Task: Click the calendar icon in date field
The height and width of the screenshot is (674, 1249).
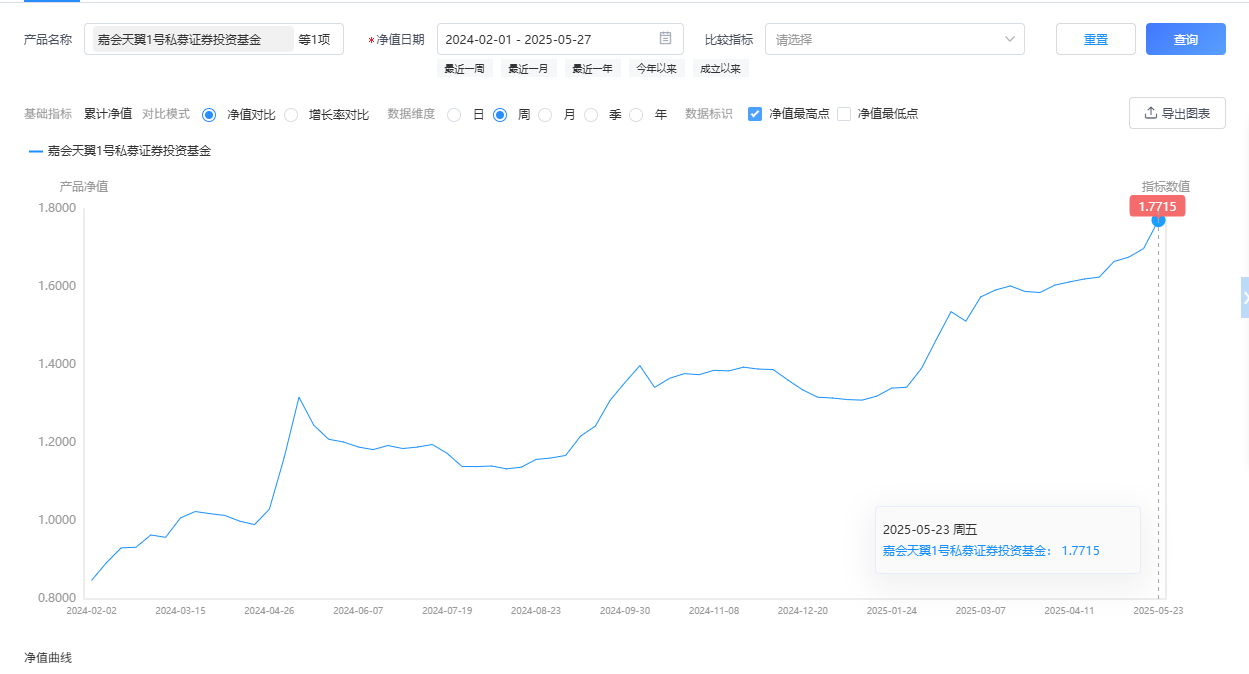Action: [x=665, y=39]
